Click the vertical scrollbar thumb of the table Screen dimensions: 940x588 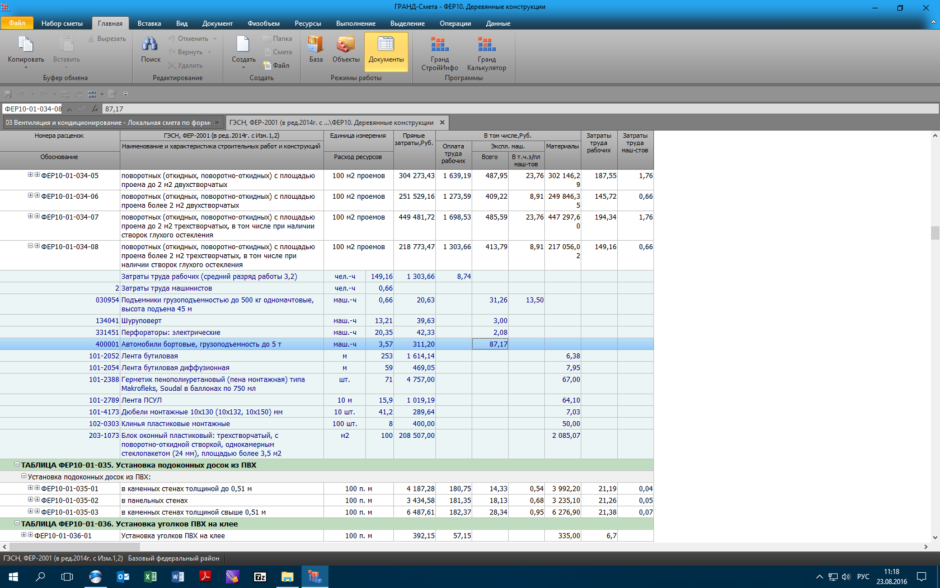pyautogui.click(x=935, y=233)
